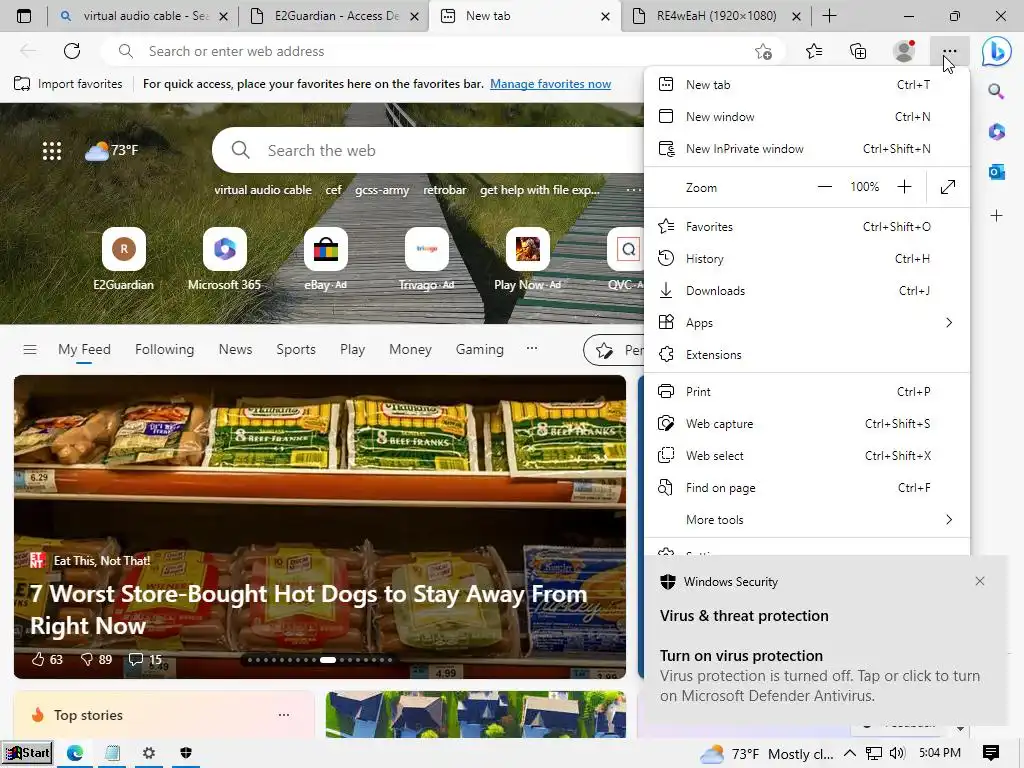Click the gcss-army search suggestion

point(382,190)
